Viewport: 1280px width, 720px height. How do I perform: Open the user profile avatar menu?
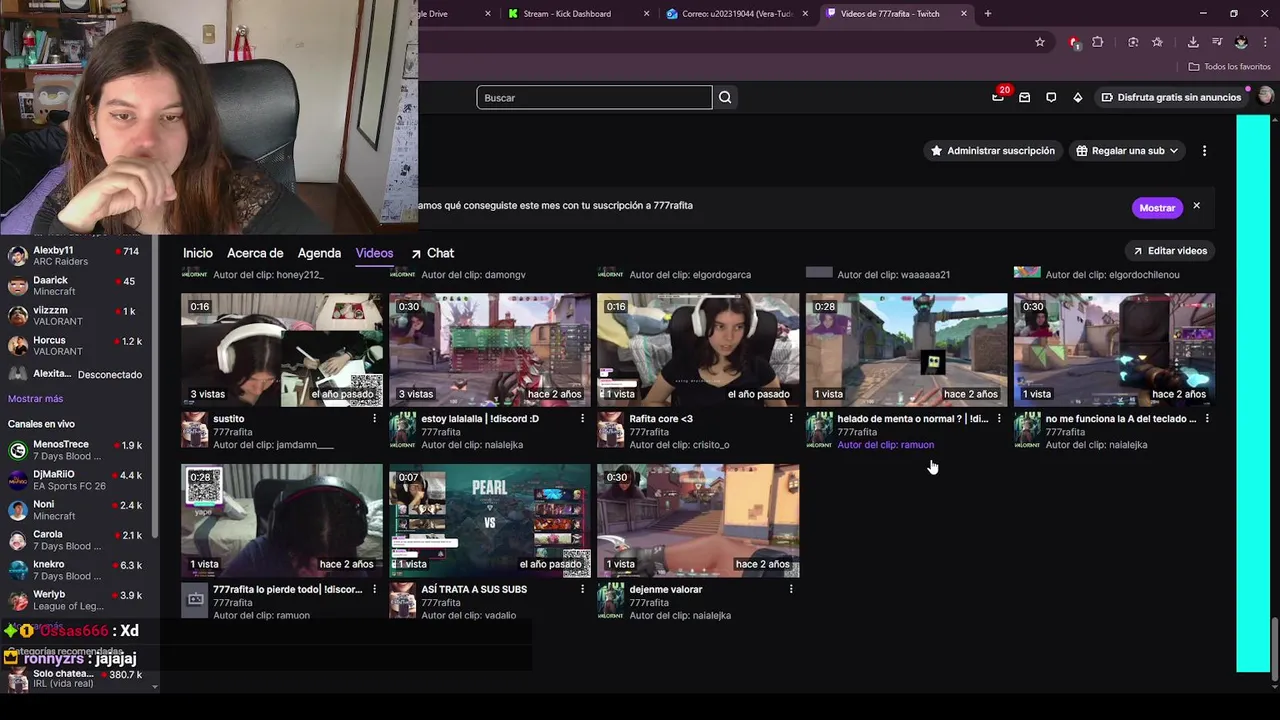1265,96
